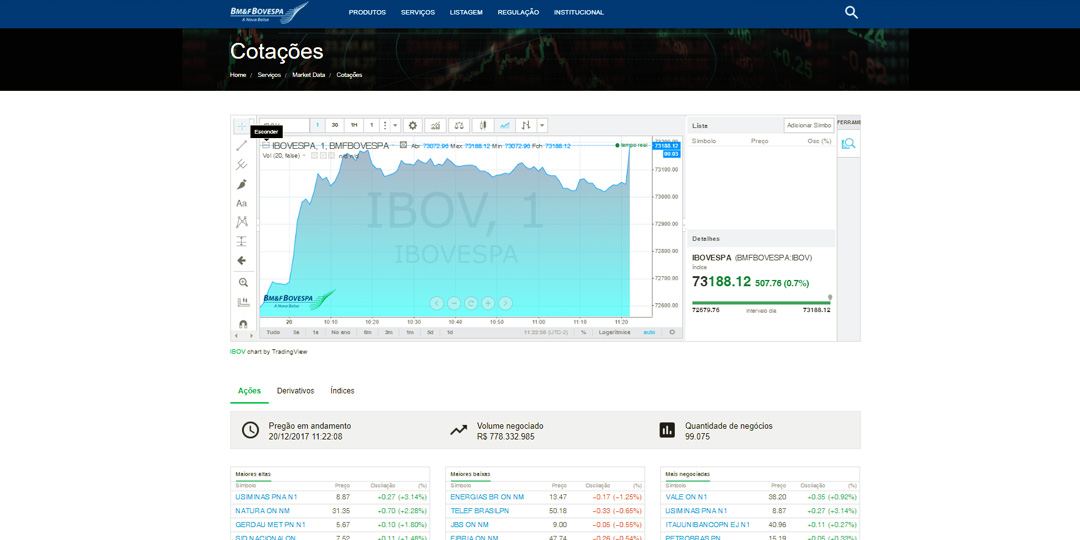Open bottom-right chart settings gear
The height and width of the screenshot is (540, 1080).
pos(672,332)
